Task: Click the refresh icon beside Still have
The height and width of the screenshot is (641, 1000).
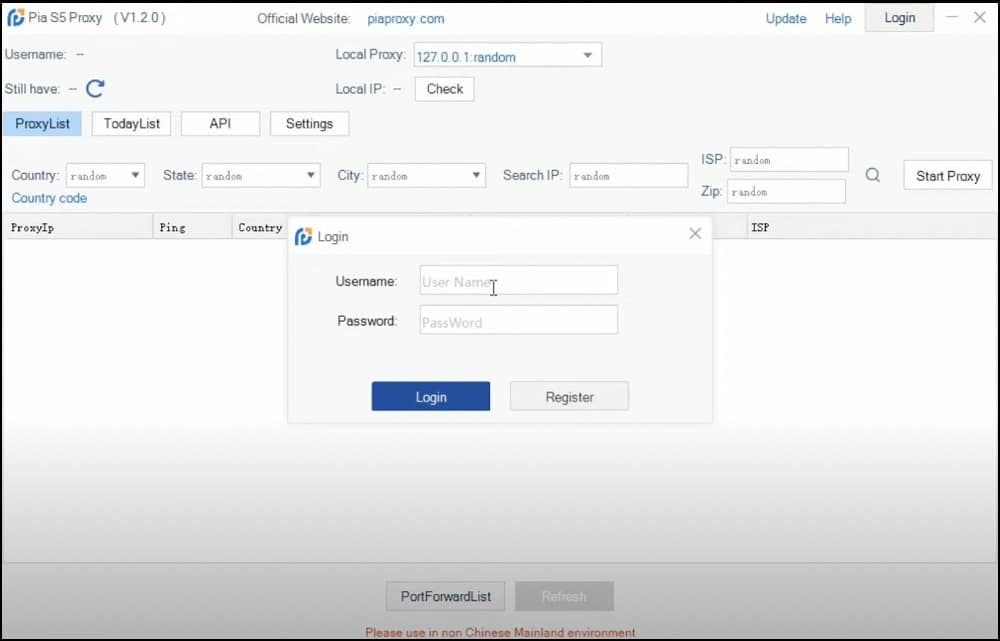Action: point(95,89)
